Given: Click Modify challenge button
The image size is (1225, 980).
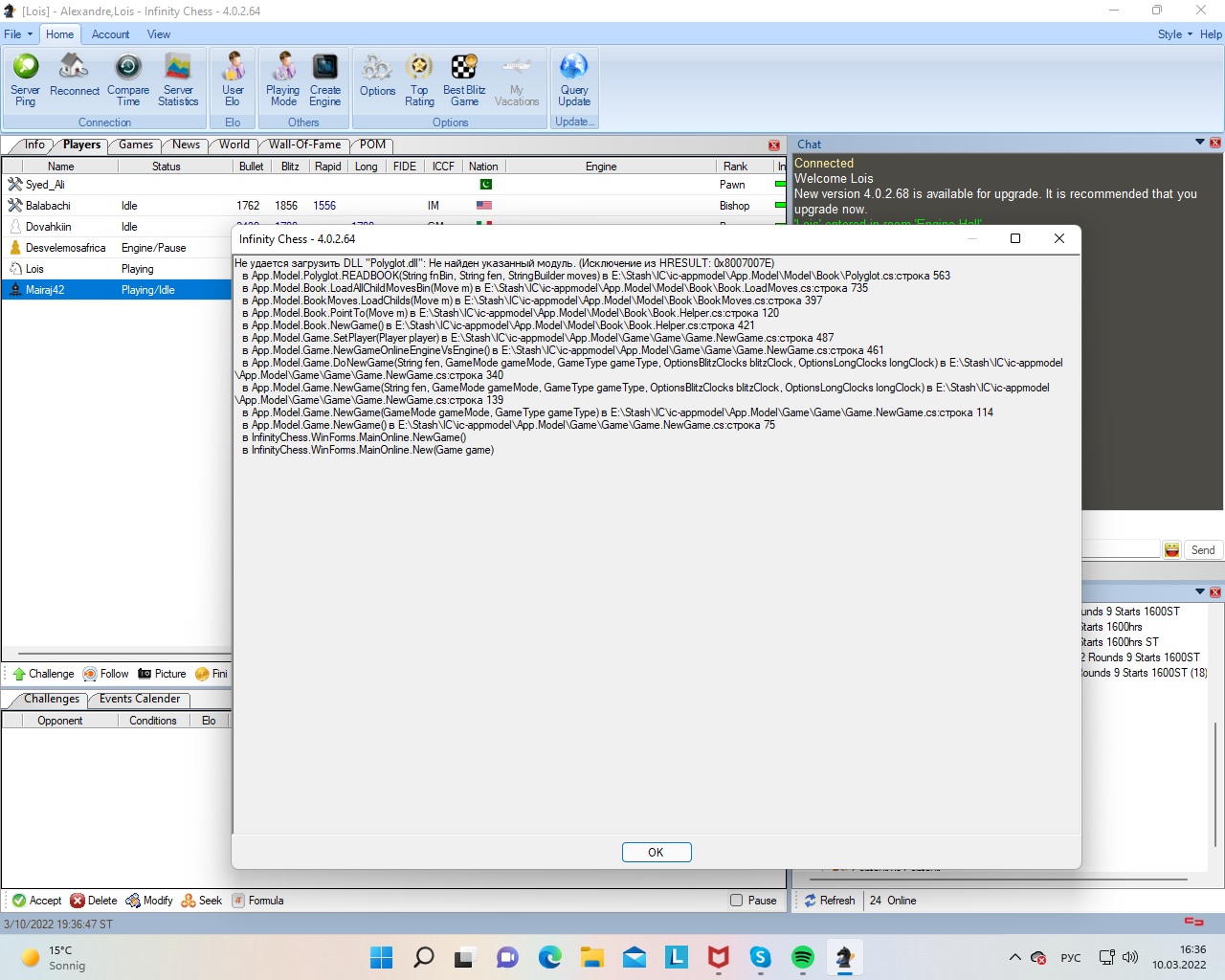Looking at the screenshot, I should (x=149, y=901).
